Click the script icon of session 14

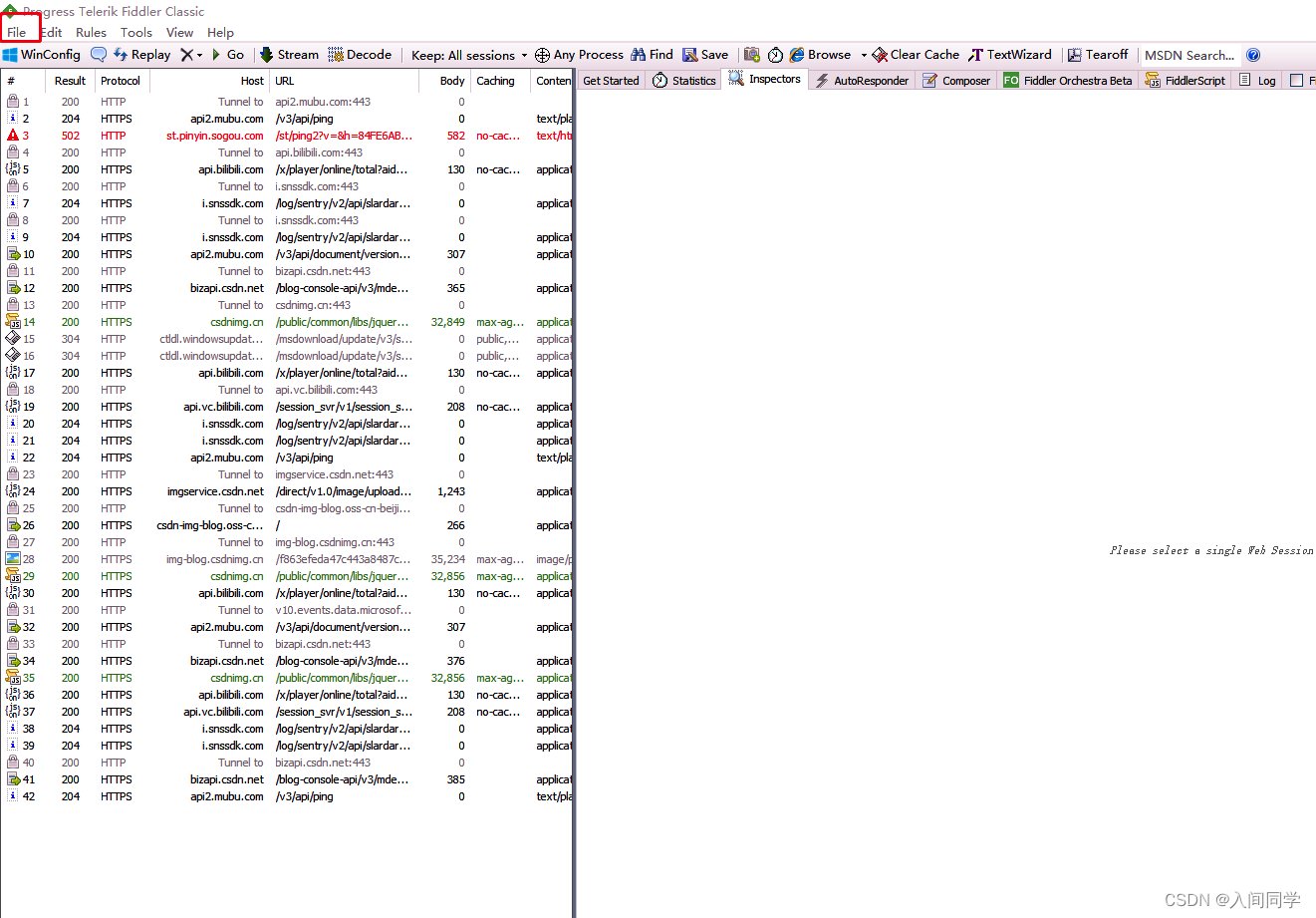pos(13,321)
